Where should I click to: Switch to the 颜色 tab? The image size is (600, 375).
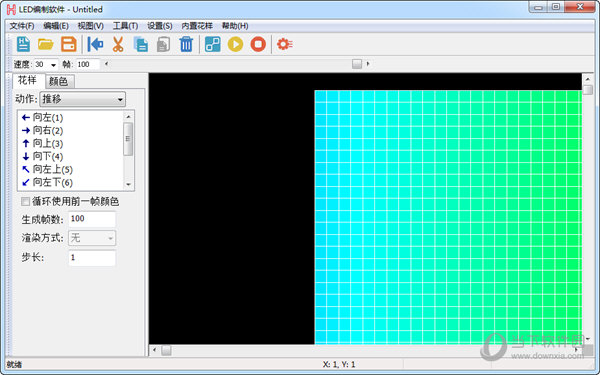(59, 81)
